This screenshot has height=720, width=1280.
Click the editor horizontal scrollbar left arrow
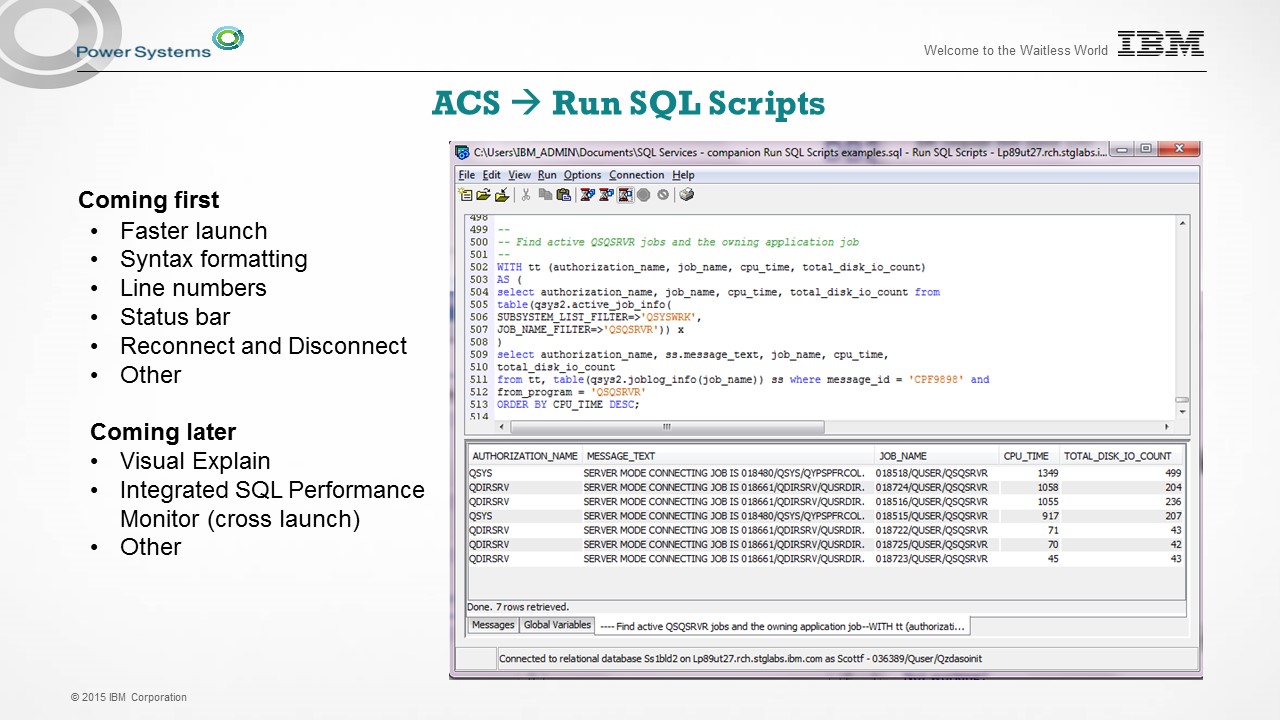click(503, 427)
